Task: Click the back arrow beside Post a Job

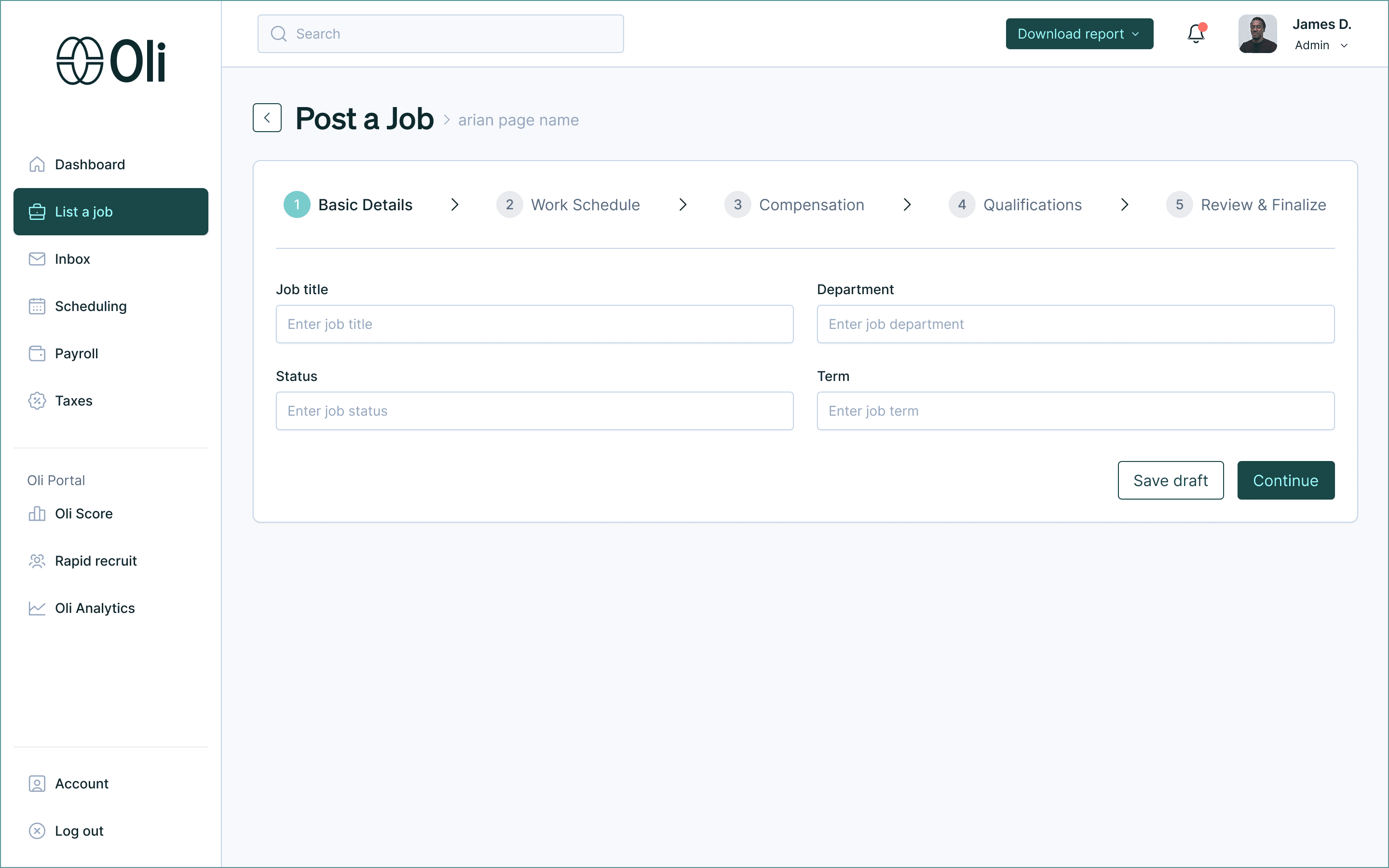Action: click(267, 118)
